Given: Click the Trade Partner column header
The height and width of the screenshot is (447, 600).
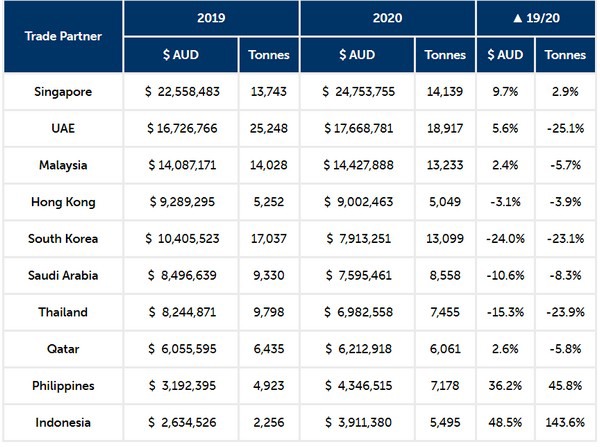Looking at the screenshot, I should (63, 37).
